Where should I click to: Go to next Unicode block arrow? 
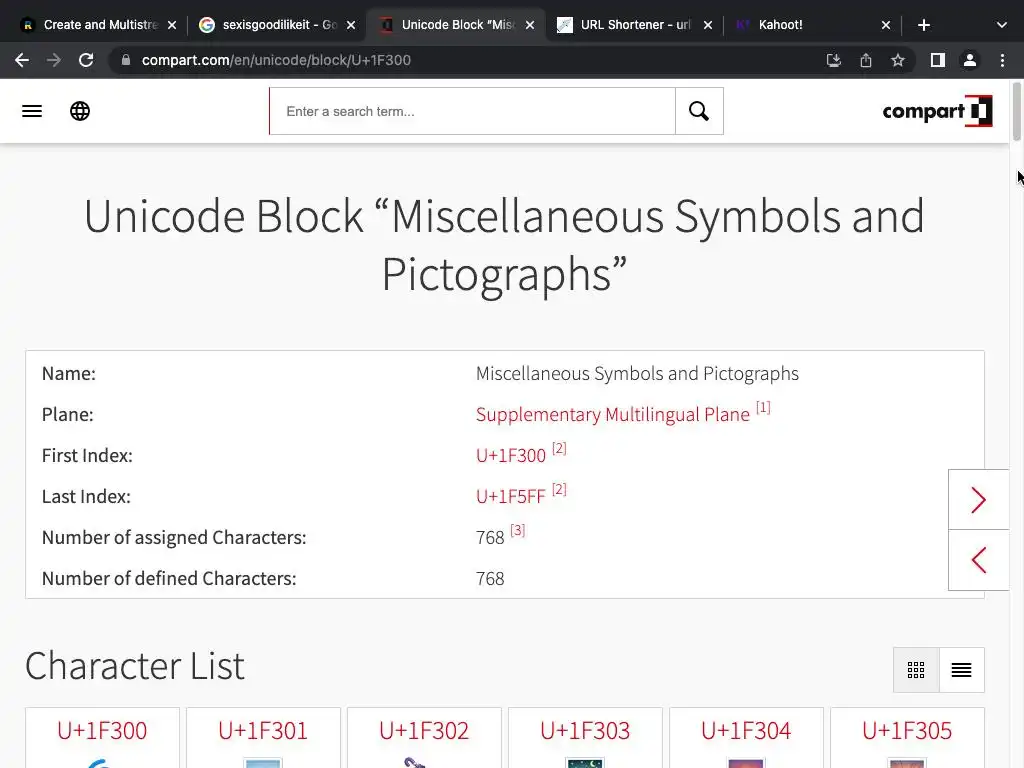978,500
